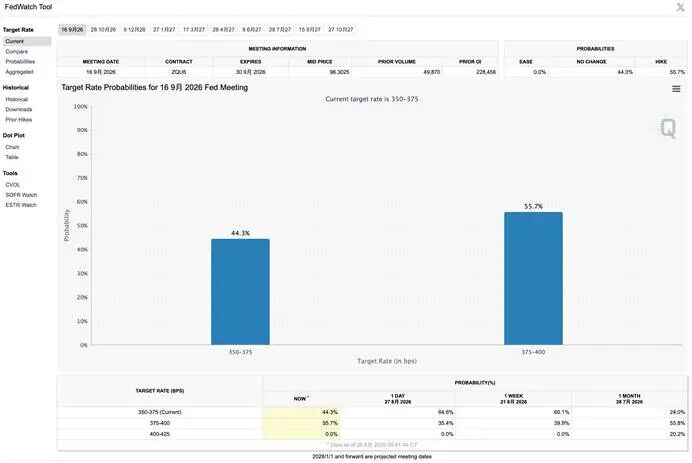Click the 1 MONTH column header
This screenshot has height=463, width=692.
click(x=629, y=399)
